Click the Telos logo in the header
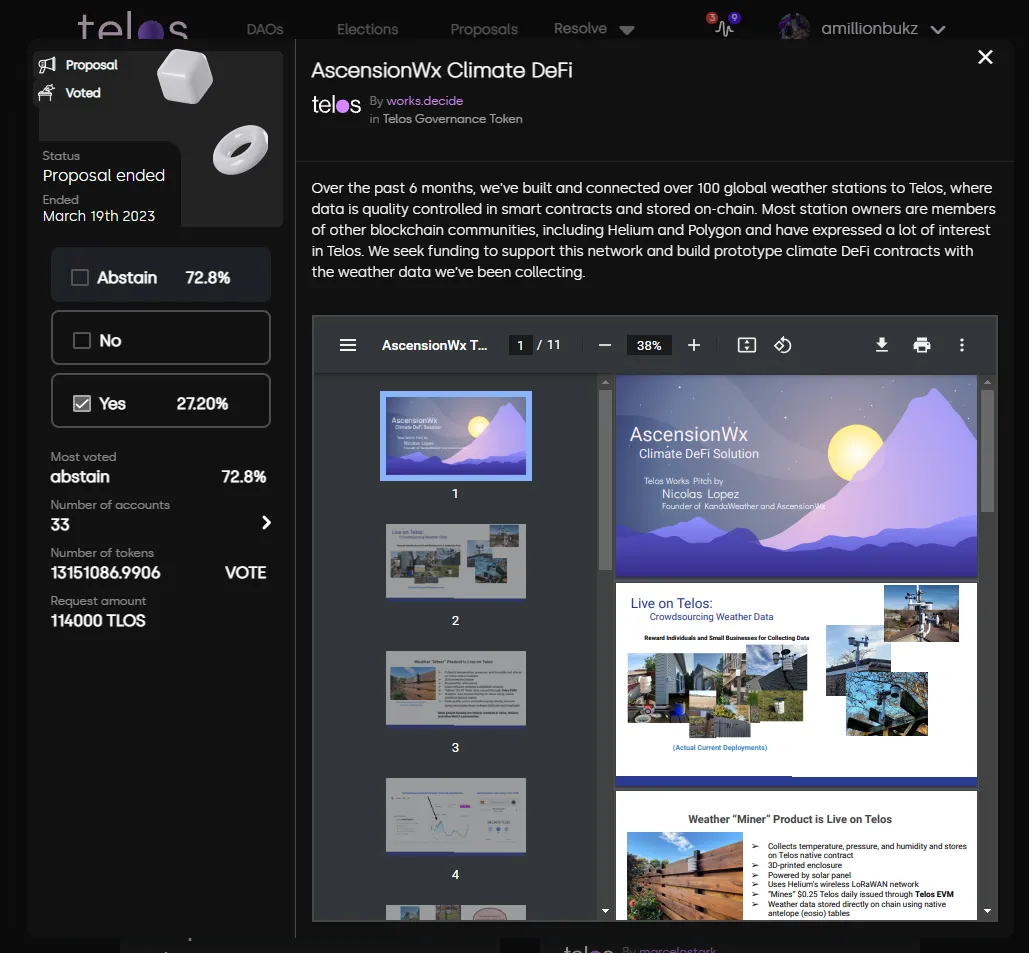This screenshot has width=1029, height=953. (133, 26)
